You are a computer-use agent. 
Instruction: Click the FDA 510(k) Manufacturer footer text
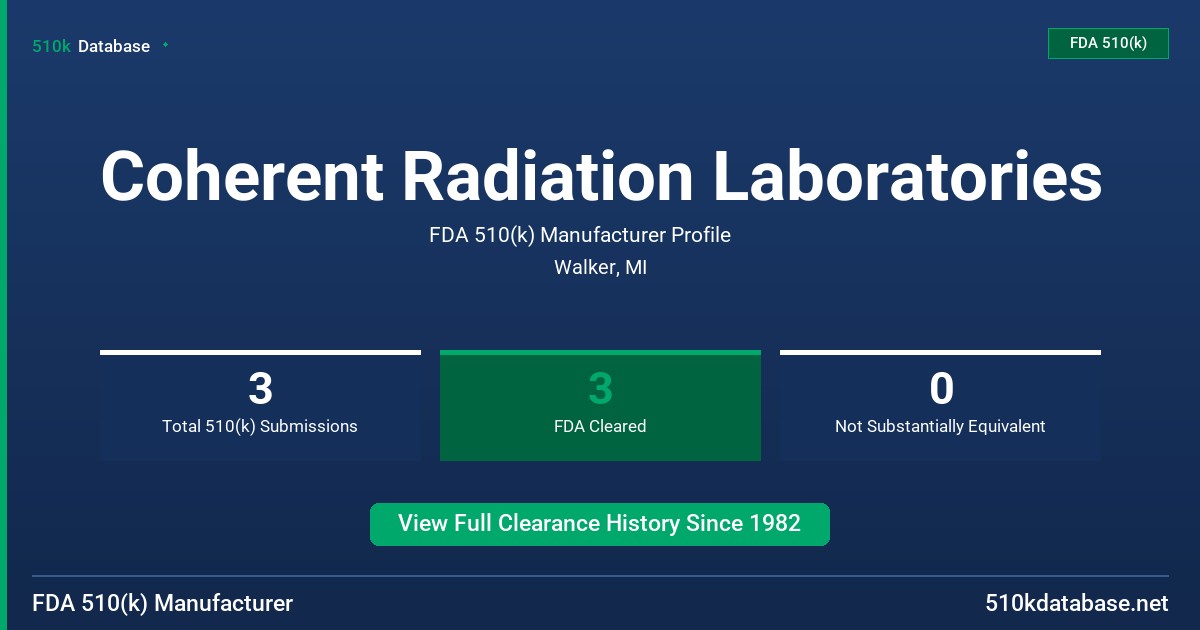click(x=163, y=603)
